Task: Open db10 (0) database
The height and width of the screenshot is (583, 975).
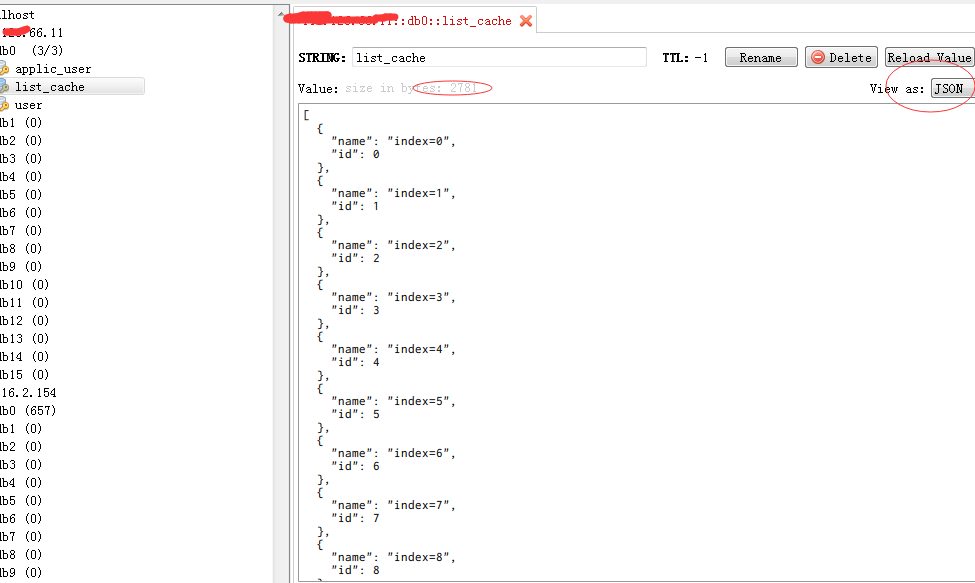Action: [x=24, y=284]
